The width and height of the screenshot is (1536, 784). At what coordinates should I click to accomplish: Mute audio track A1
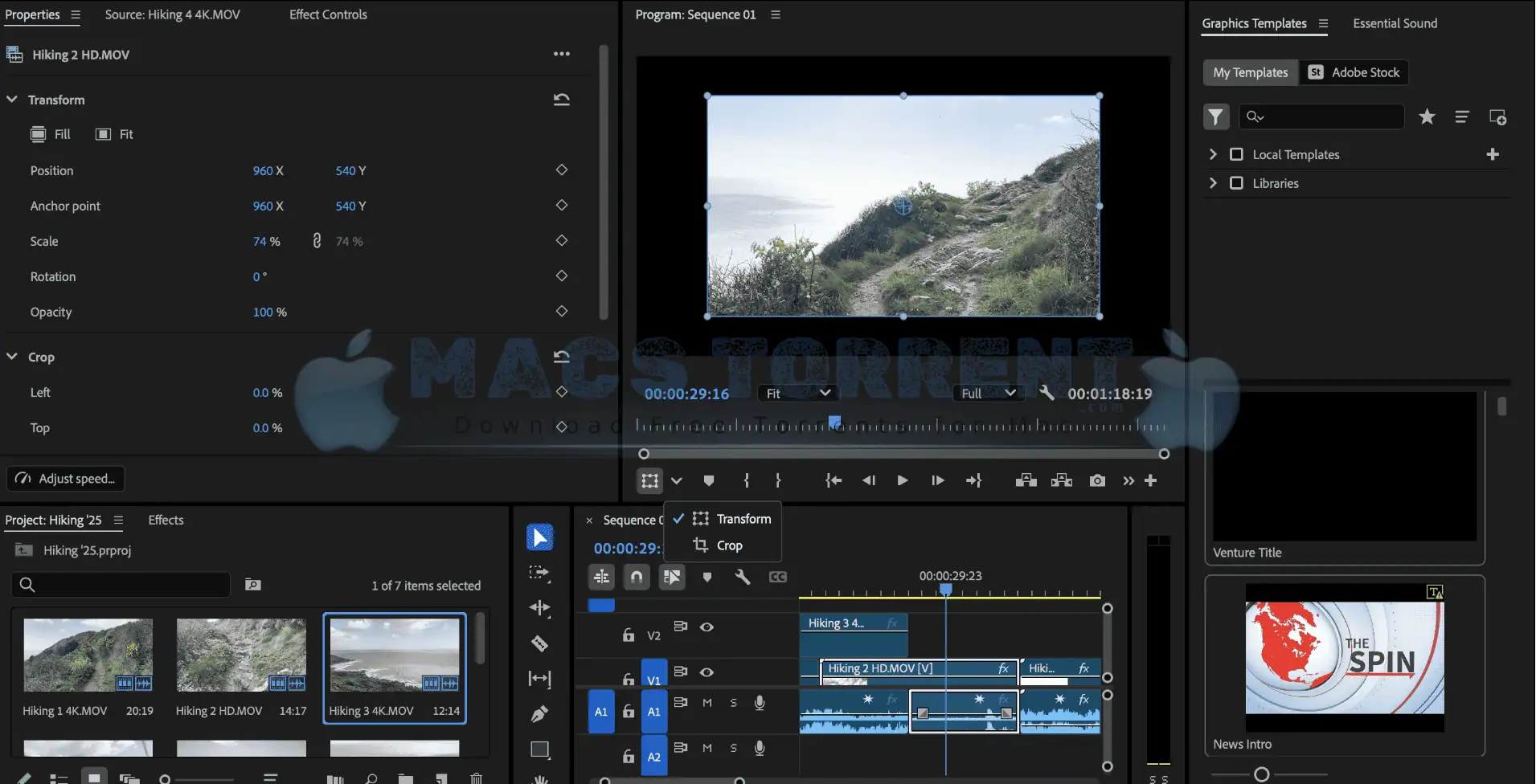click(707, 703)
